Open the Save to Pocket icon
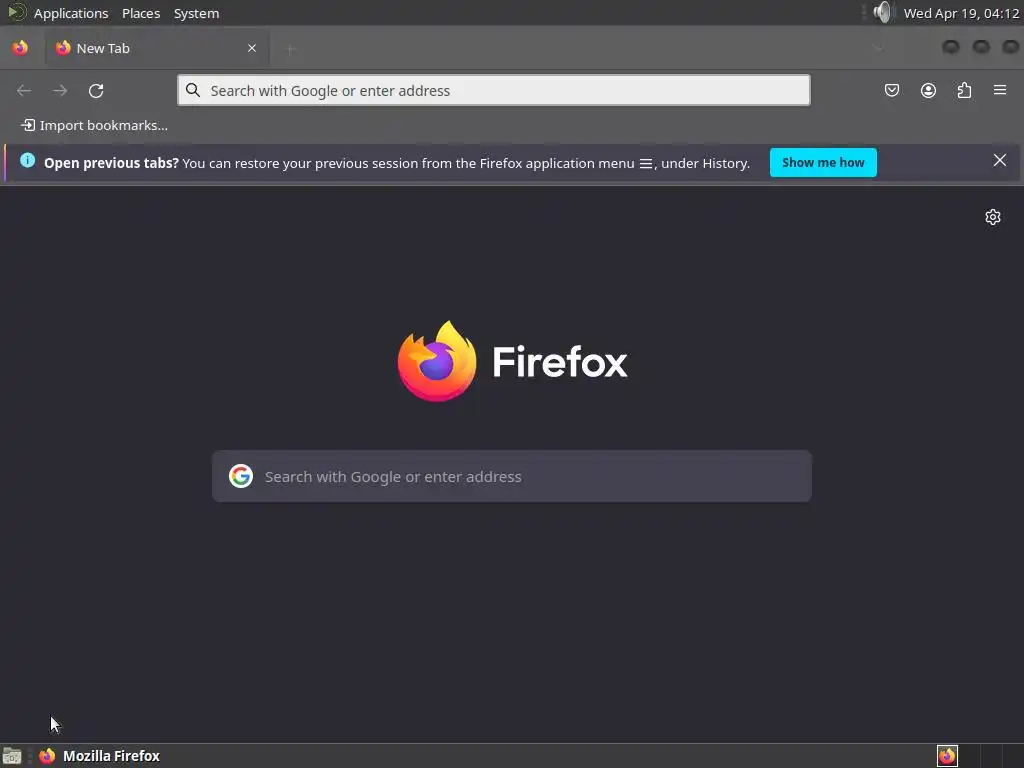 (x=891, y=91)
